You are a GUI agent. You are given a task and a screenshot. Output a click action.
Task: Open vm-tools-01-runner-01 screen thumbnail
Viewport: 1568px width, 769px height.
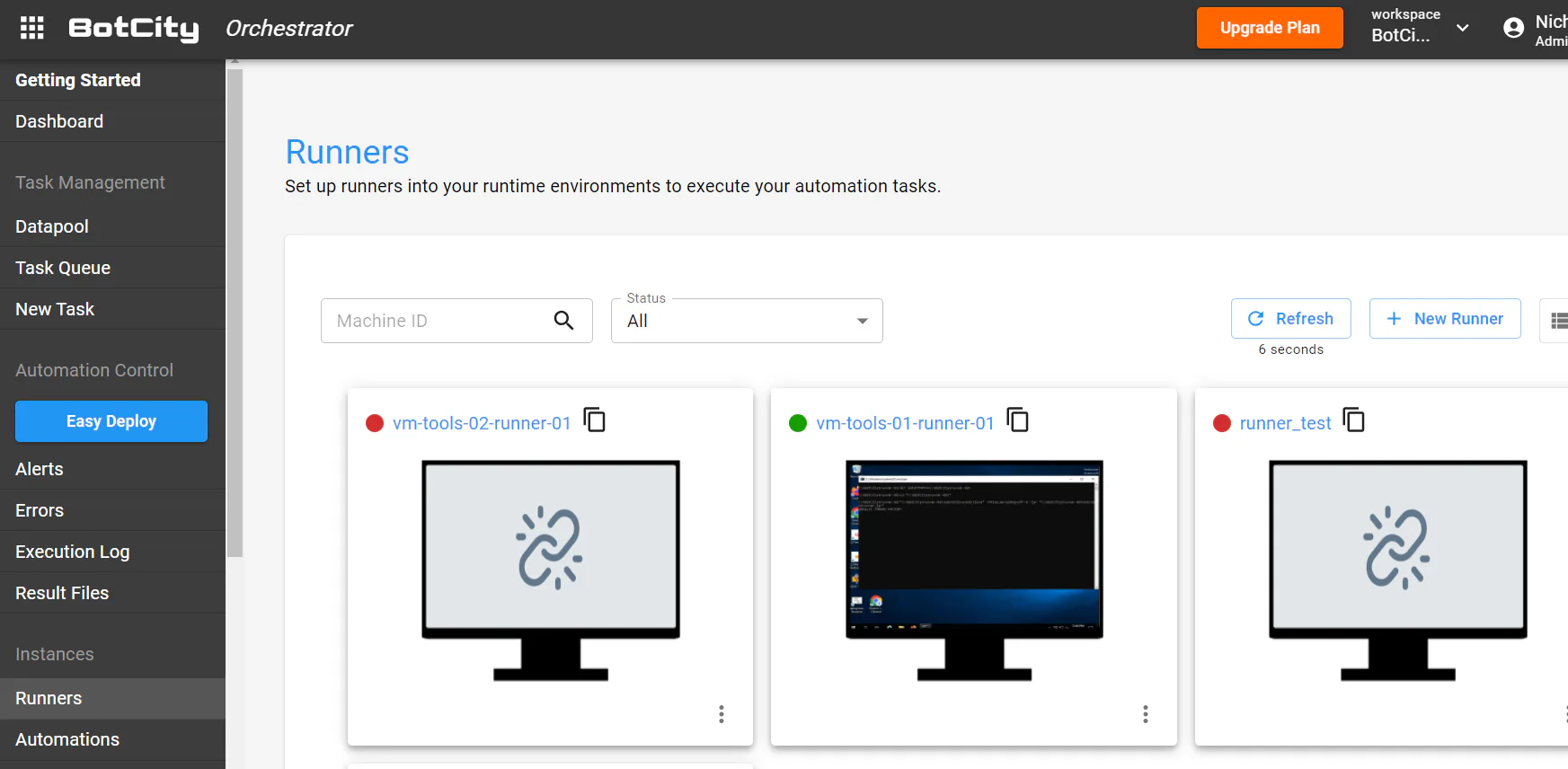click(x=974, y=570)
